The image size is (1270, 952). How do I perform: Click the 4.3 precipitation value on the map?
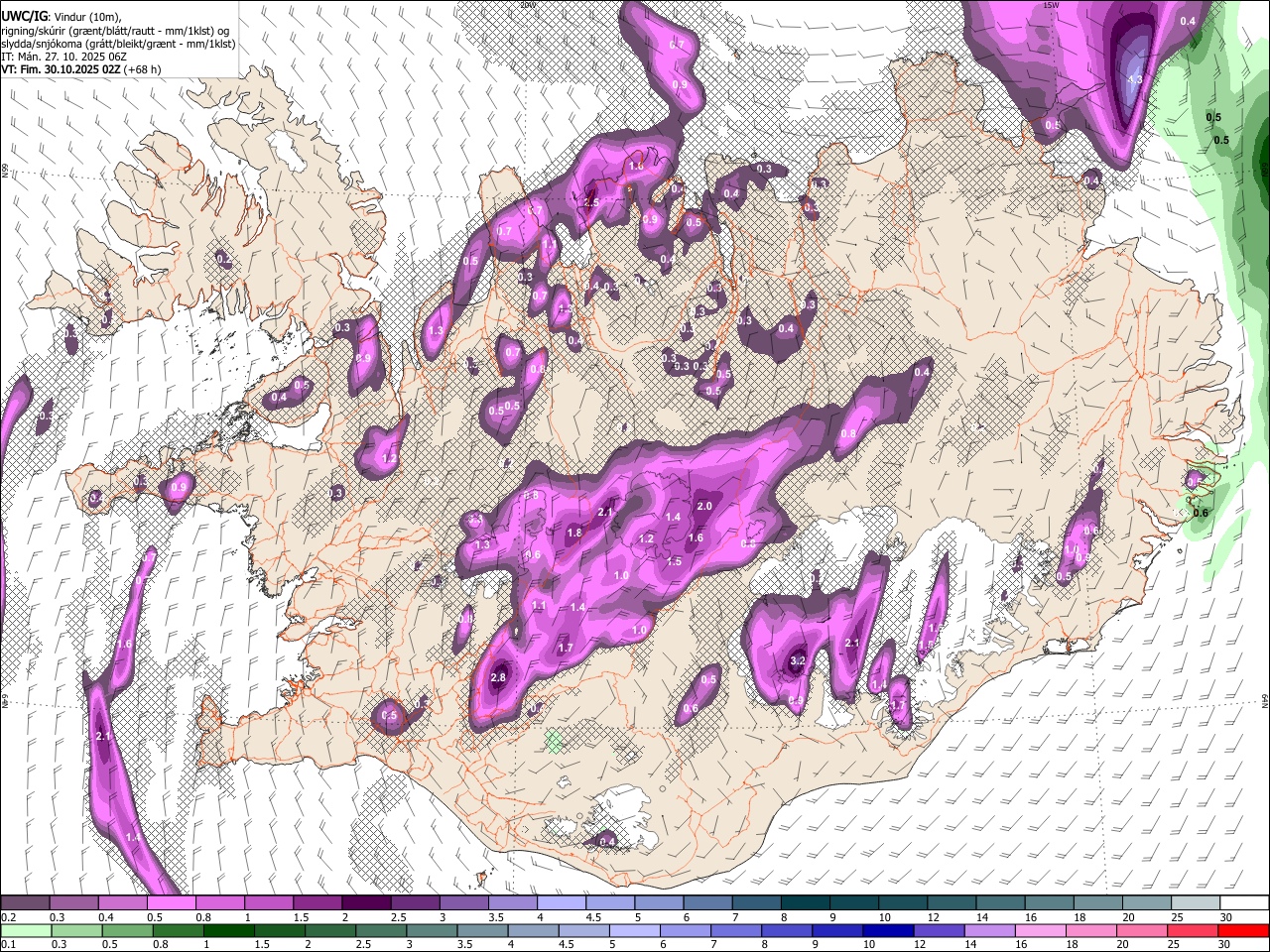1137,78
